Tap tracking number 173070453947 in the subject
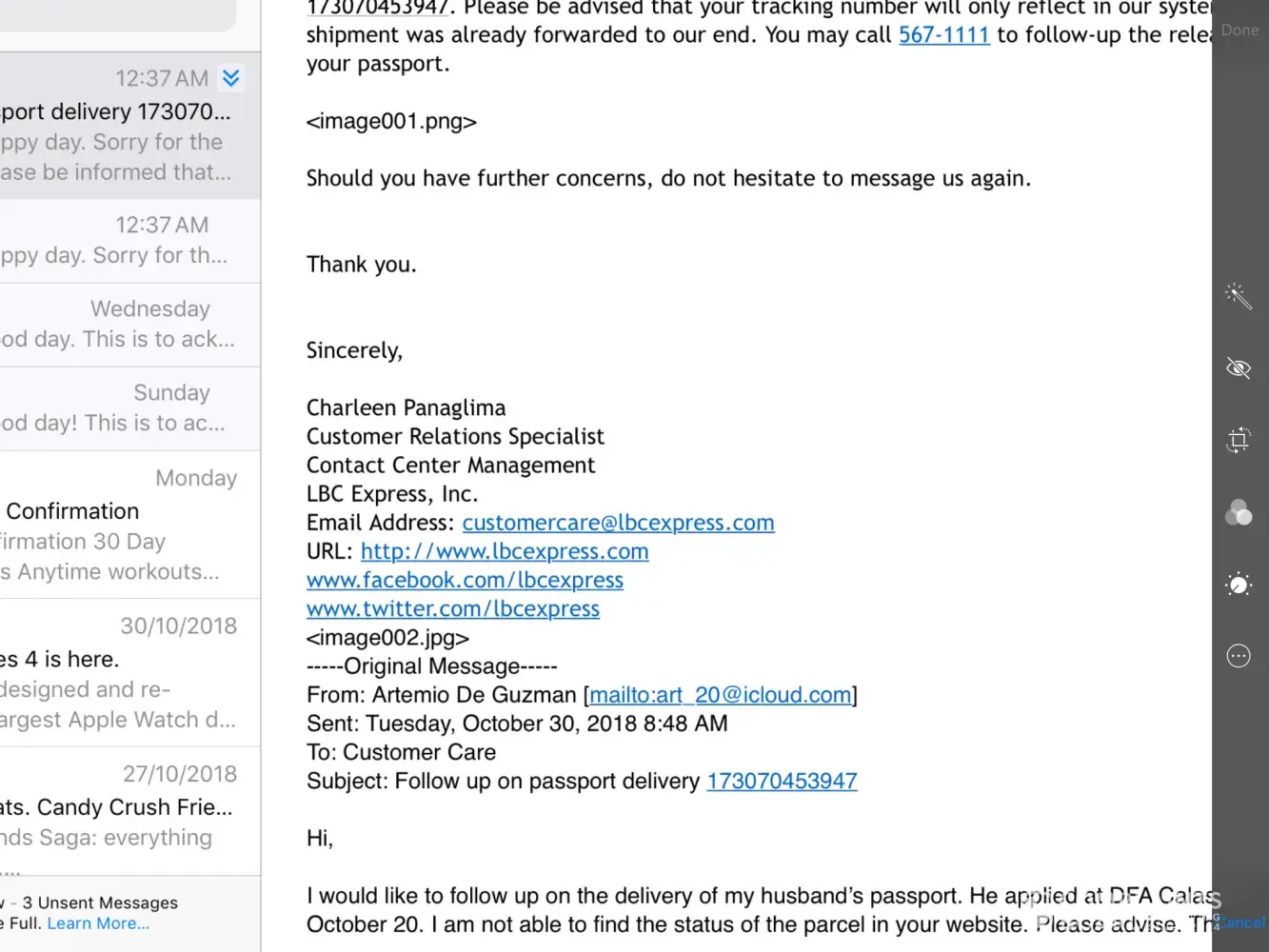 782,781
